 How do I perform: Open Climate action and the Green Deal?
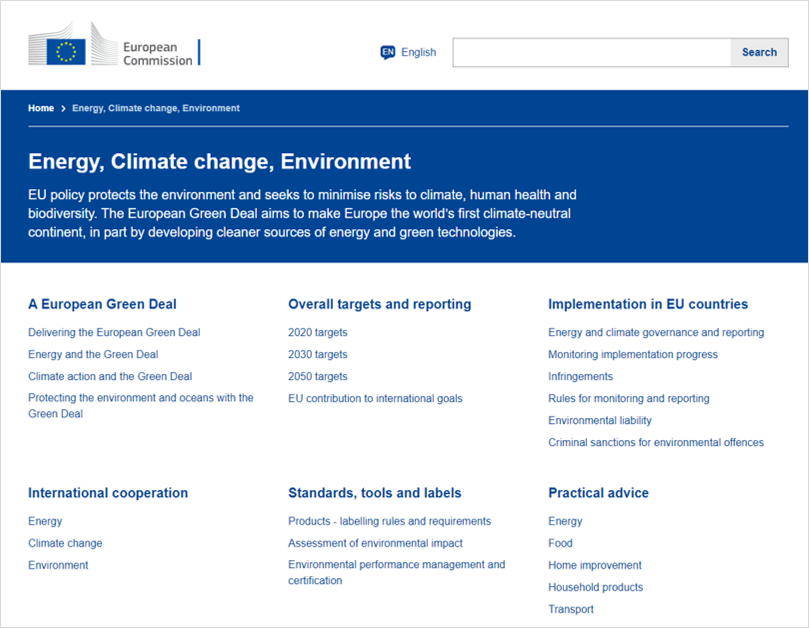pyautogui.click(x=110, y=377)
